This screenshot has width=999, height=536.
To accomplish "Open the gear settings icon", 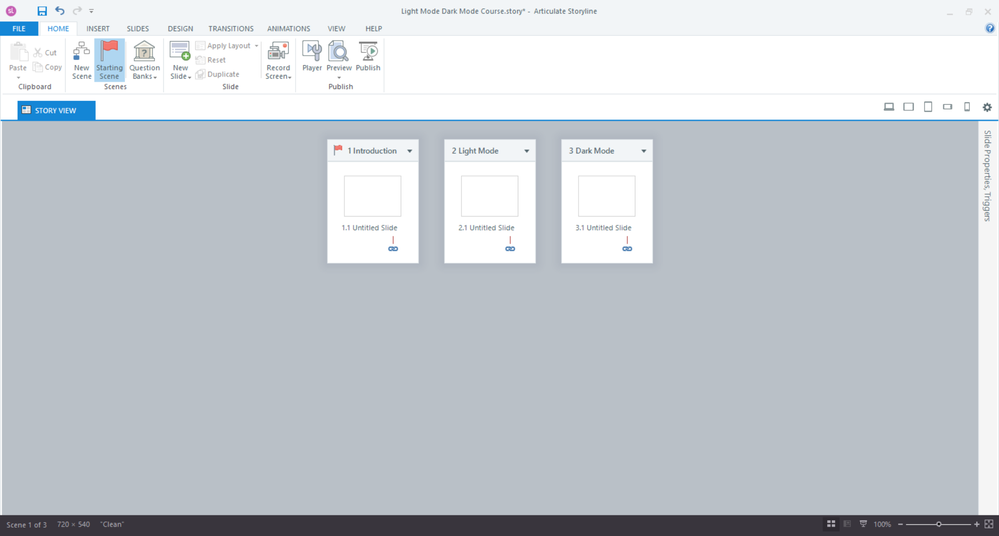I will click(987, 107).
